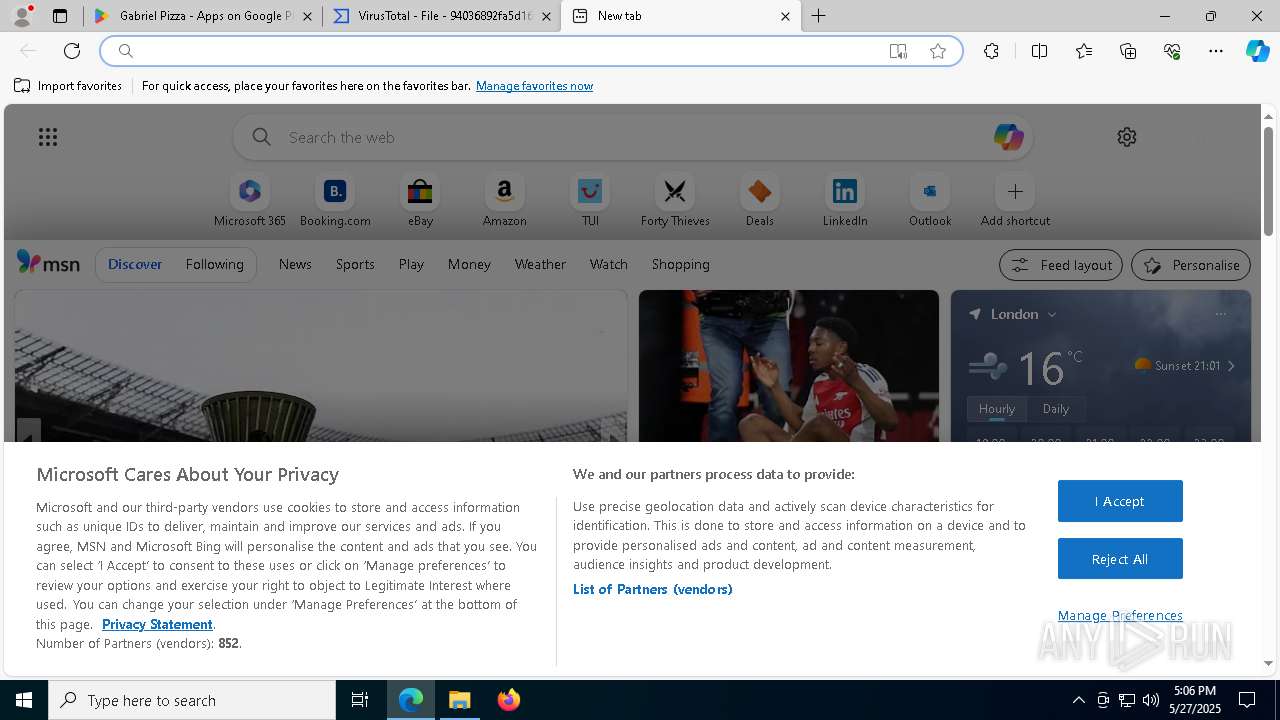Open TUI shortcut
The height and width of the screenshot is (720, 1280).
590,201
